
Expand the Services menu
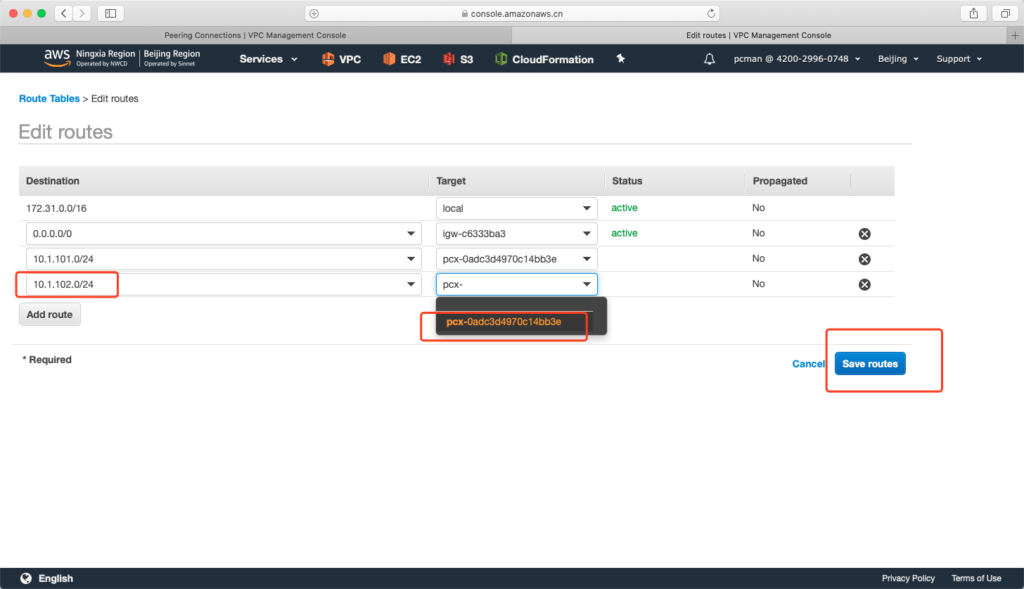click(268, 59)
